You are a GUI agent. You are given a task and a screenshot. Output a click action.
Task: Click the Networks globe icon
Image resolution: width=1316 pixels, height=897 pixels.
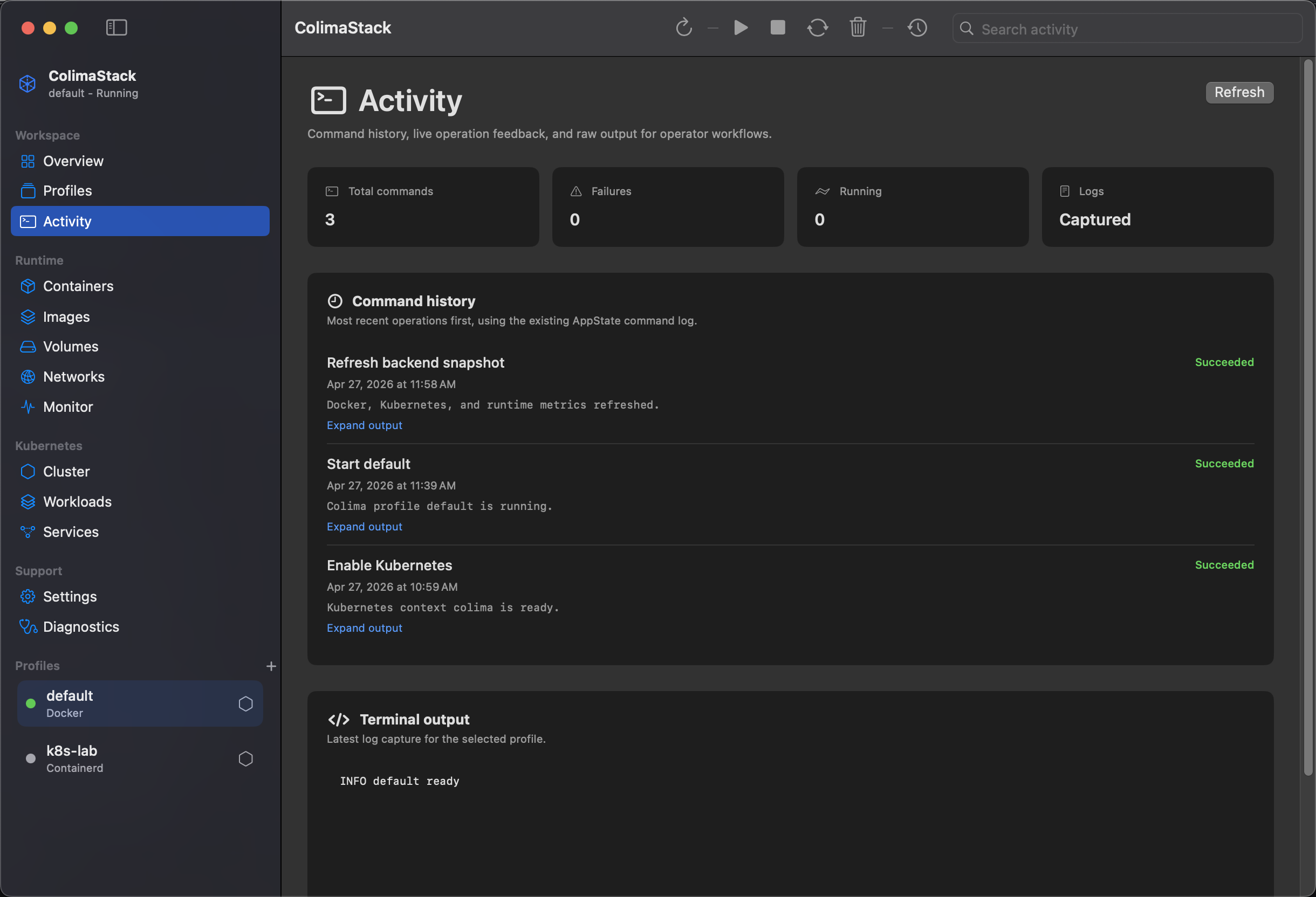tap(28, 377)
